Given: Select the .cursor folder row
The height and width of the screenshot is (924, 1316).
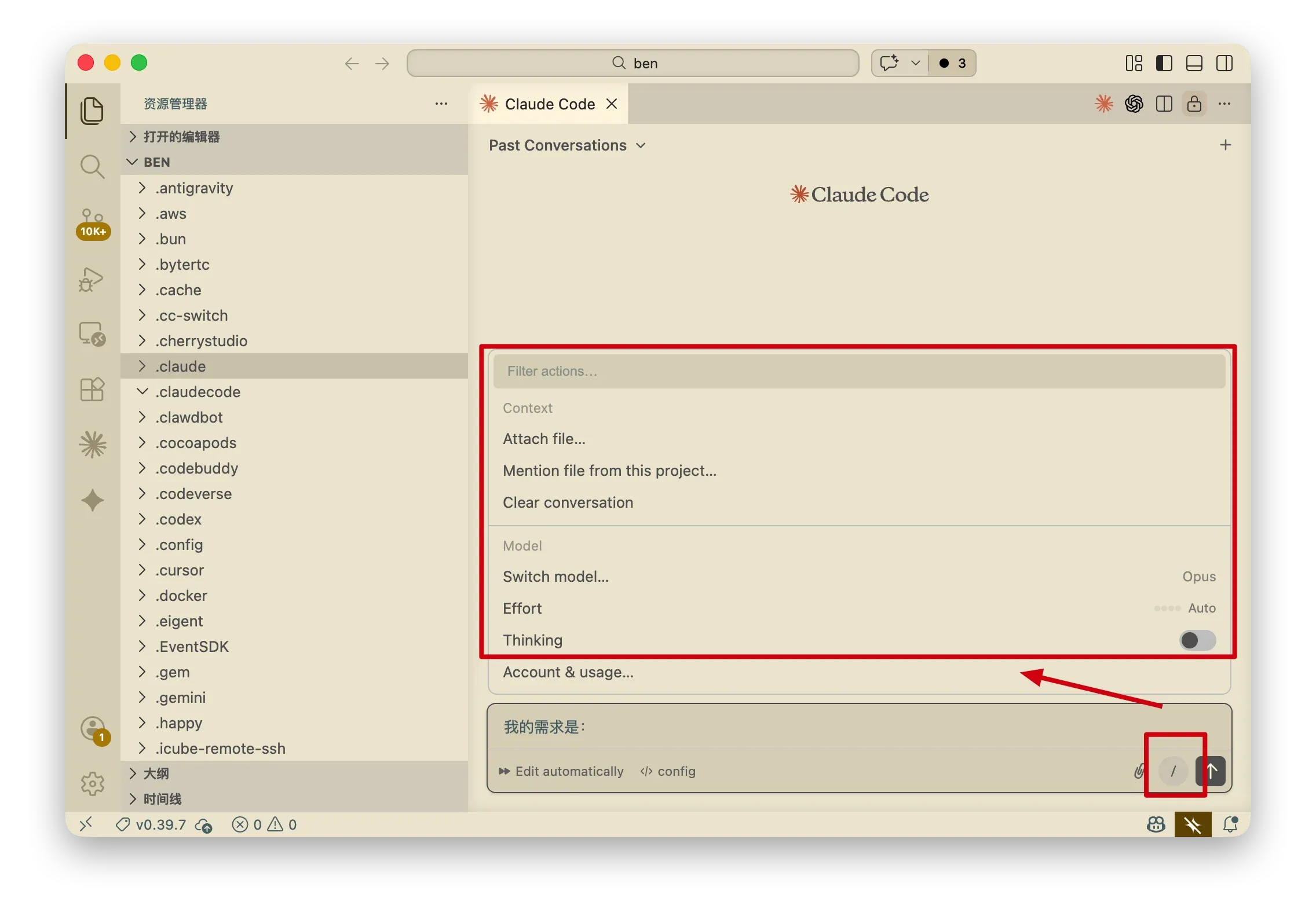Looking at the screenshot, I should pyautogui.click(x=294, y=570).
